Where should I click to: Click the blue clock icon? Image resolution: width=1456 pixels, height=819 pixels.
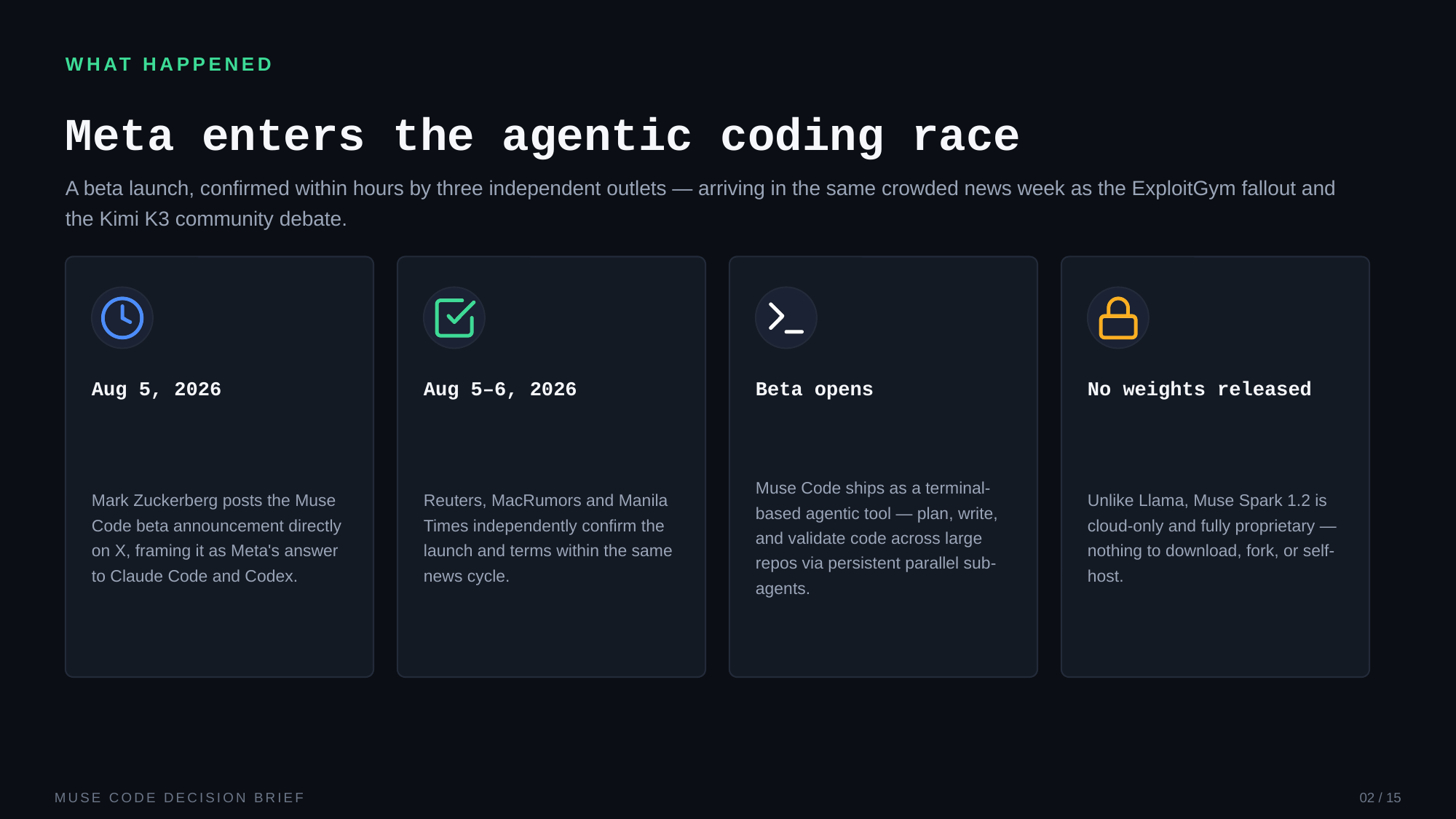122,318
